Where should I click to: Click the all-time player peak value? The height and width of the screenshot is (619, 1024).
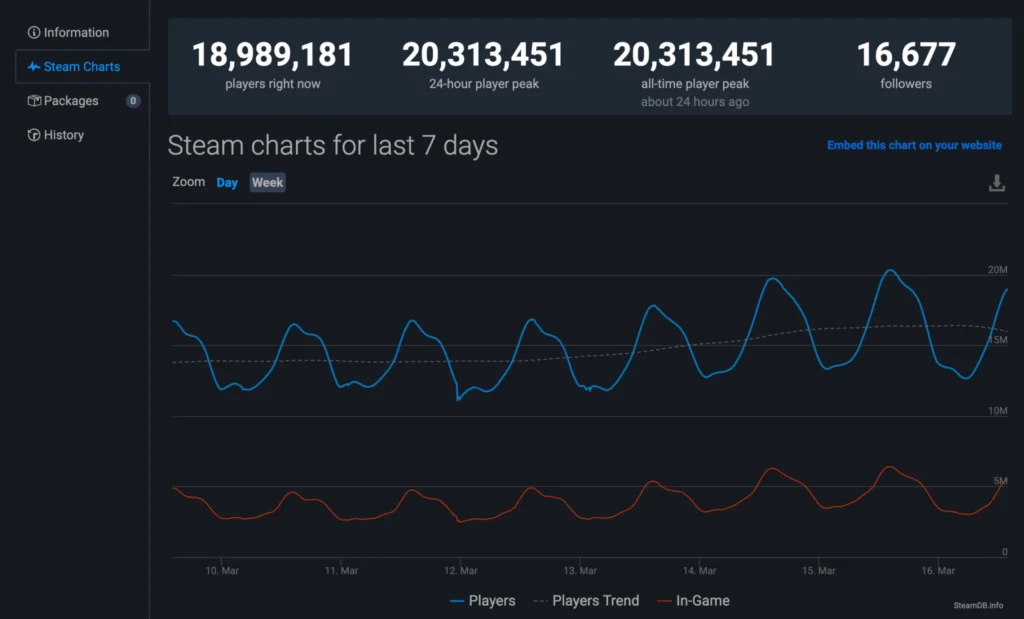tap(694, 55)
